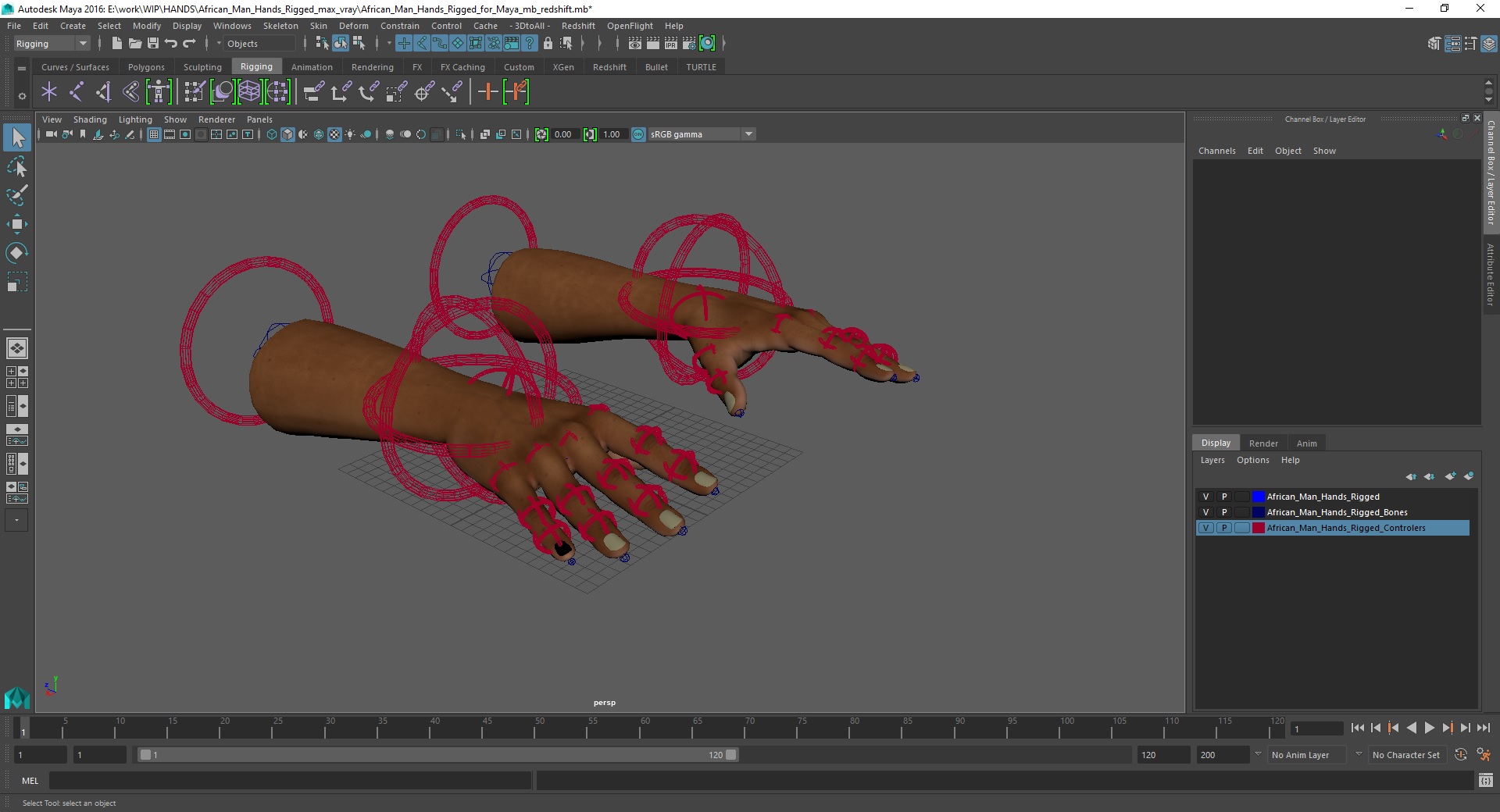Image resolution: width=1500 pixels, height=812 pixels.
Task: Click the IPR render icon
Action: click(x=671, y=44)
